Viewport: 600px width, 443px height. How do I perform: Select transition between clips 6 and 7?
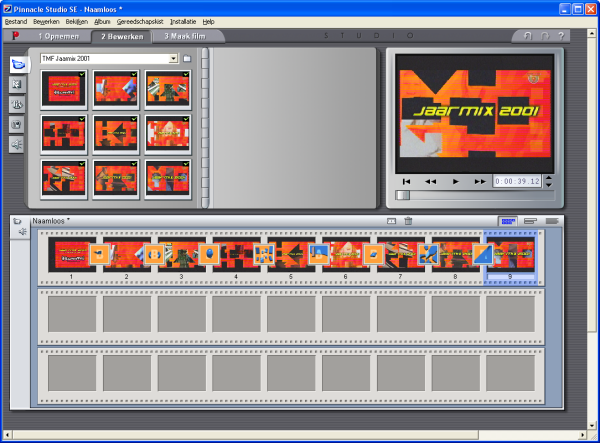pos(373,254)
